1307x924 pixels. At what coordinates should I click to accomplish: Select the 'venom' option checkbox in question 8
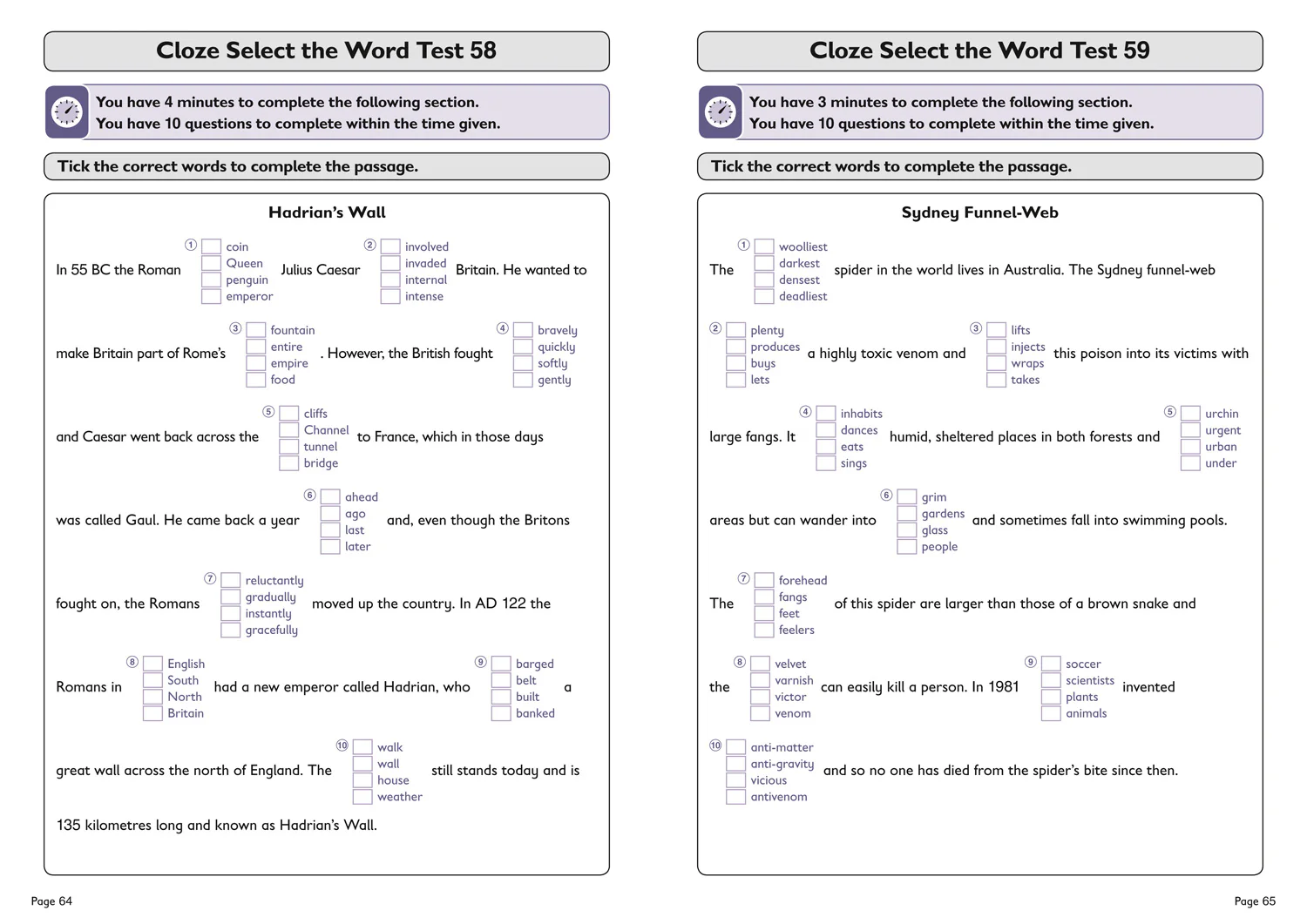click(x=761, y=714)
